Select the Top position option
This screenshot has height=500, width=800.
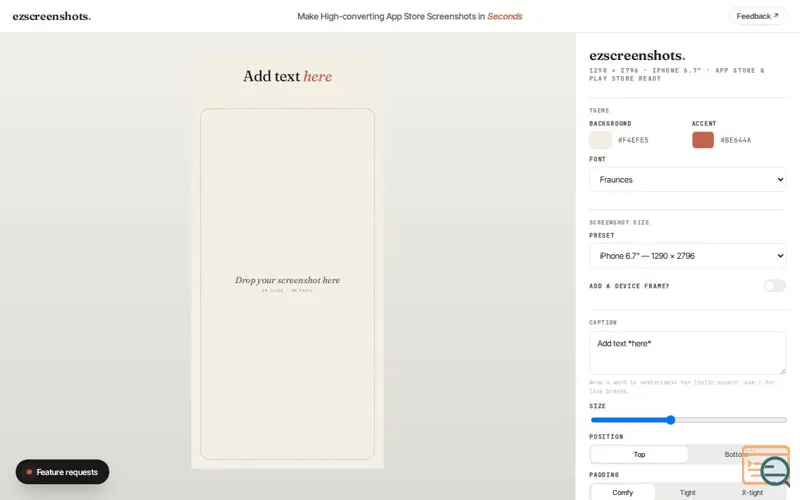coord(639,454)
